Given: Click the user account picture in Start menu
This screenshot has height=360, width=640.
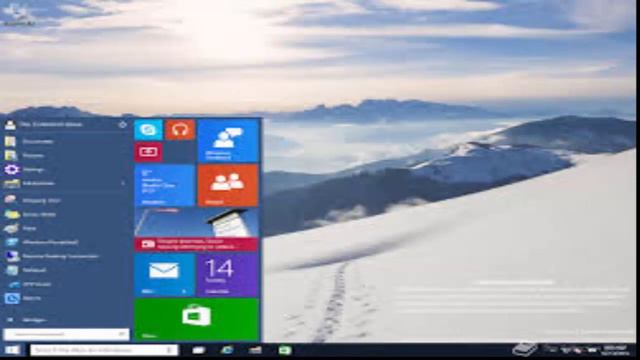Looking at the screenshot, I should pos(10,124).
